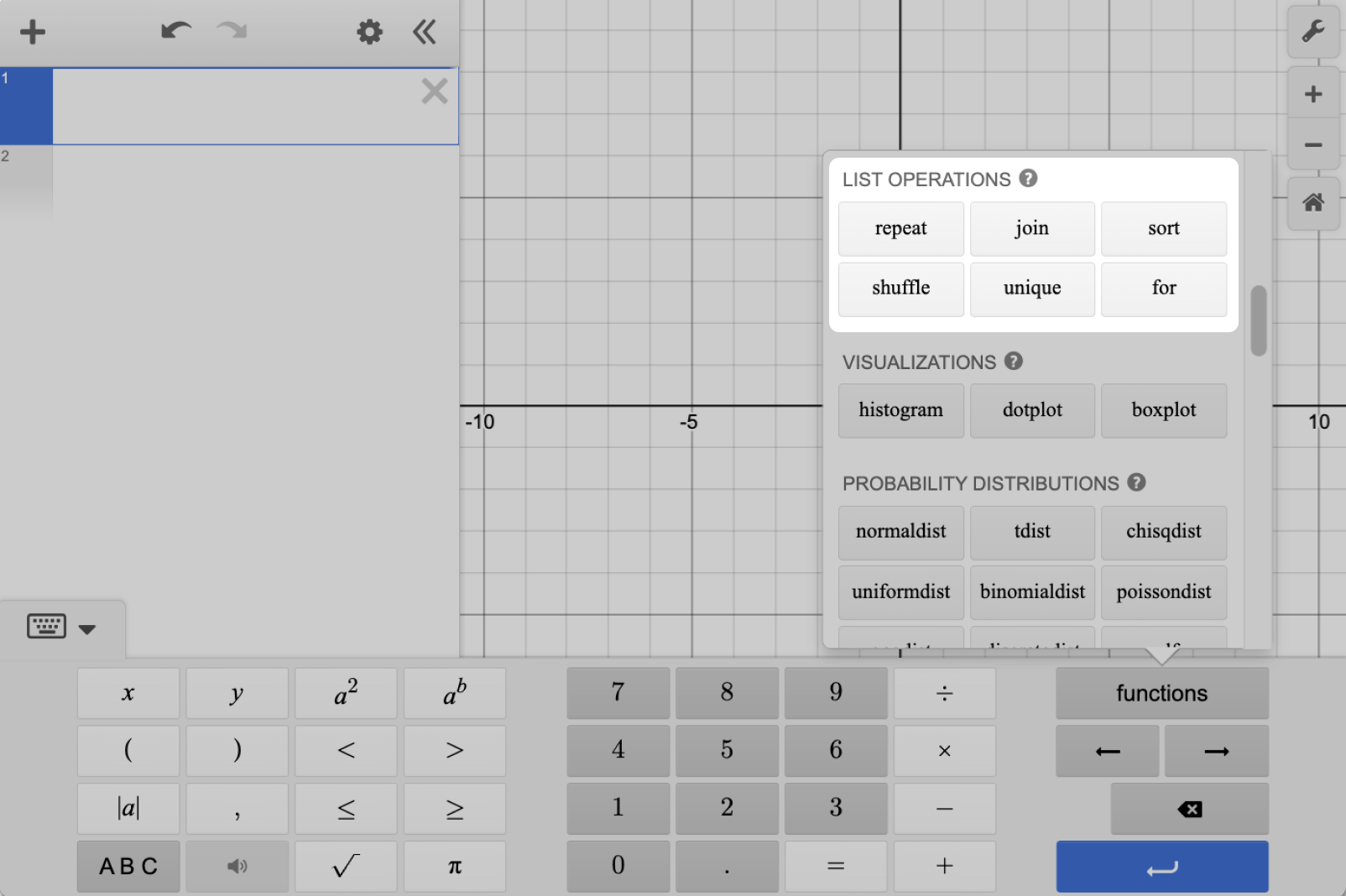Submit with the blue enter key
The width and height of the screenshot is (1346, 896).
[x=1162, y=867]
